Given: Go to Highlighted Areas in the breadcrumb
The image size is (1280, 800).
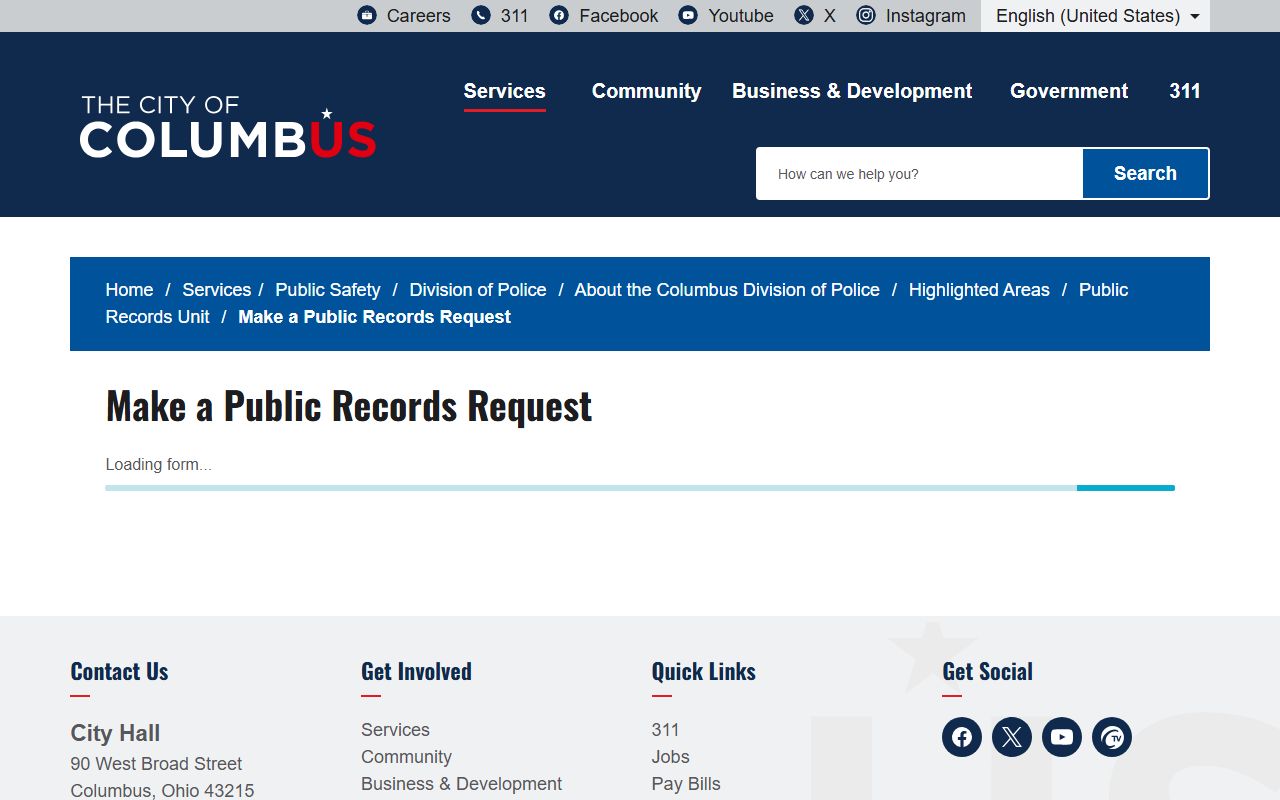Looking at the screenshot, I should tap(979, 290).
